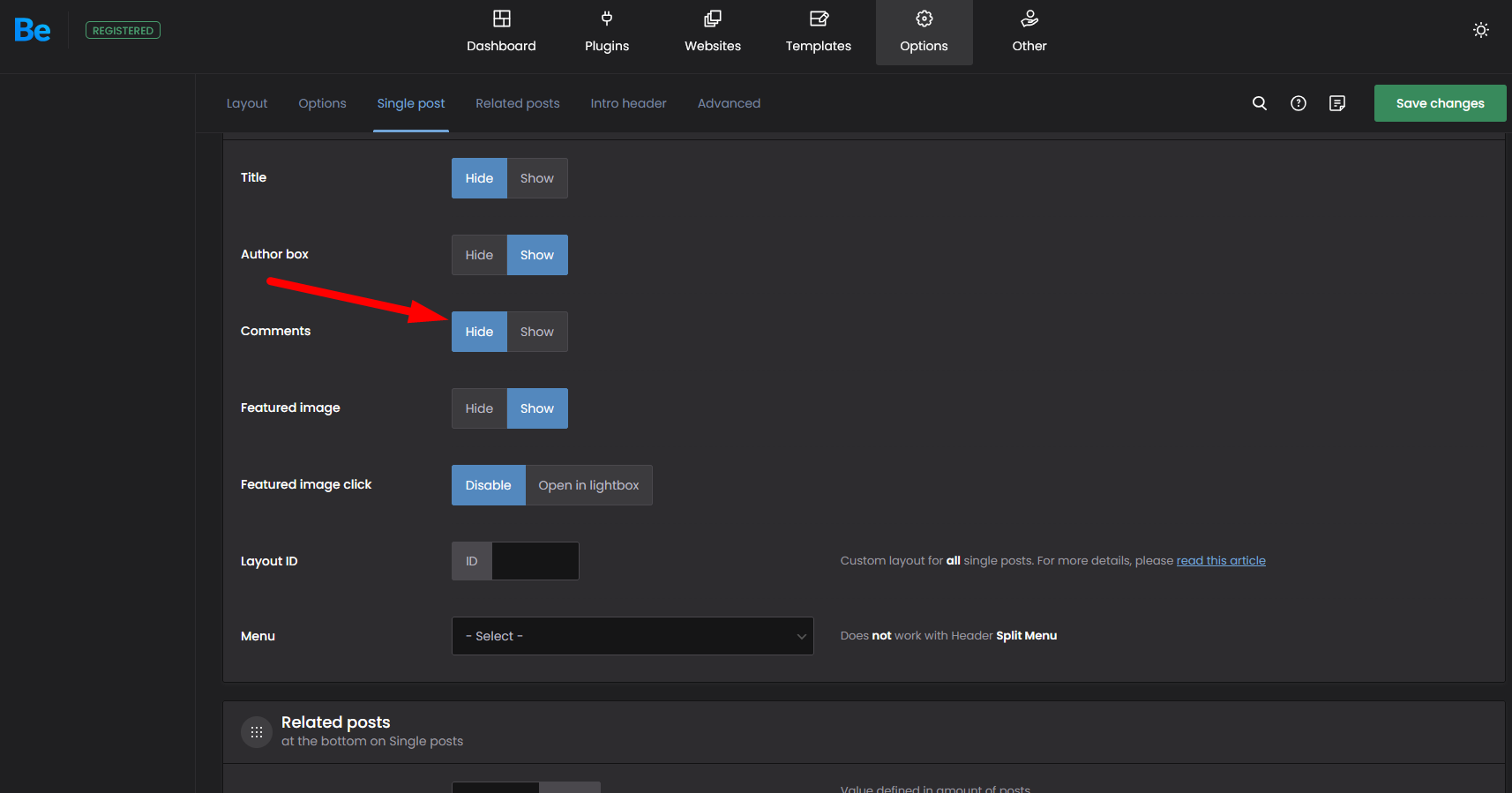
Task: Open the Plugins section
Action: [x=607, y=32]
